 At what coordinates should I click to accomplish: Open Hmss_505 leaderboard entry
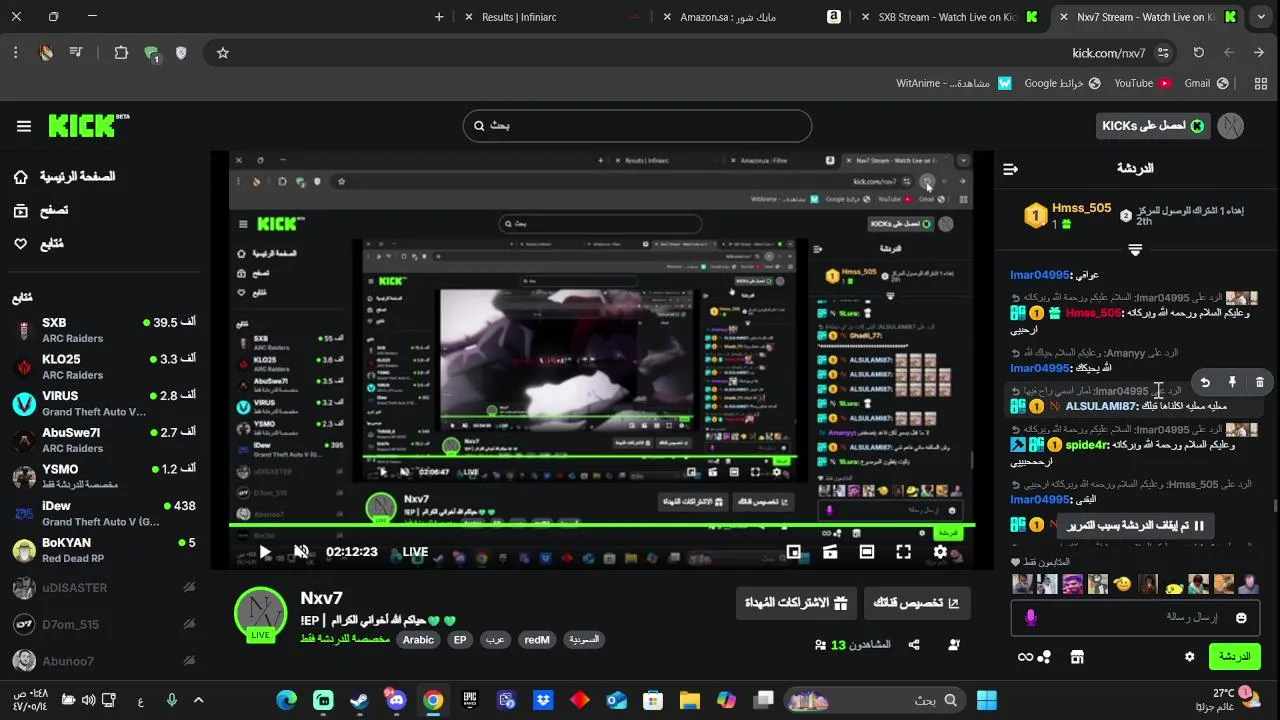[x=1067, y=215]
